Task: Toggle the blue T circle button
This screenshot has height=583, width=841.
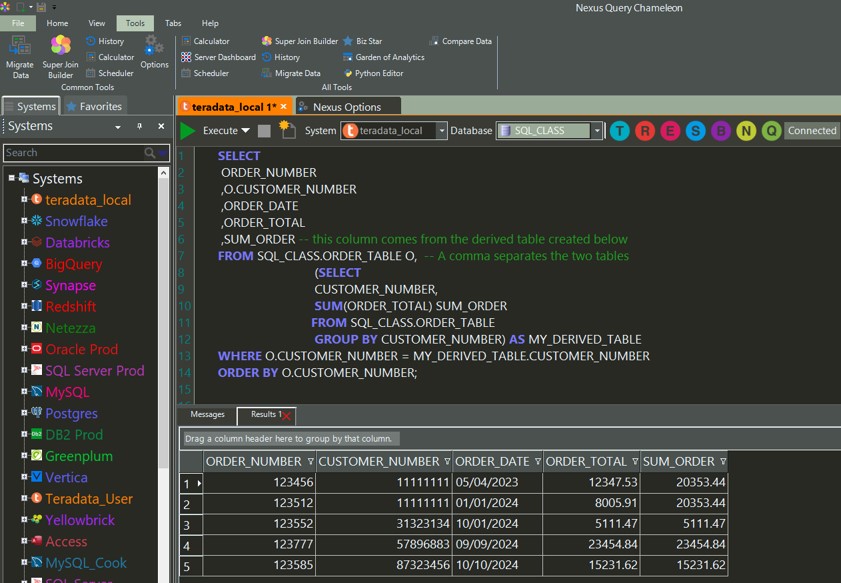Action: pos(620,131)
